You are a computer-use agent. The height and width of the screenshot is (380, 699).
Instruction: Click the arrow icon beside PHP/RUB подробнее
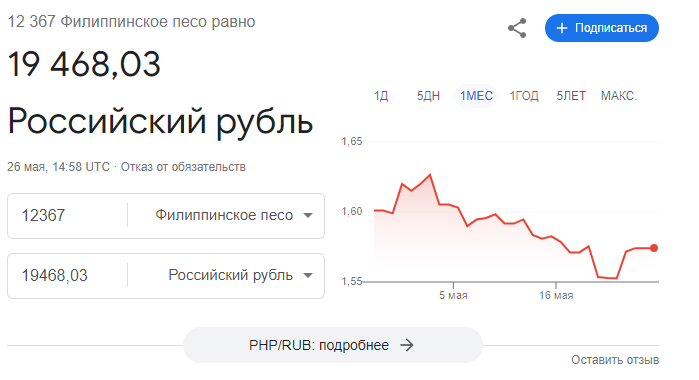407,345
